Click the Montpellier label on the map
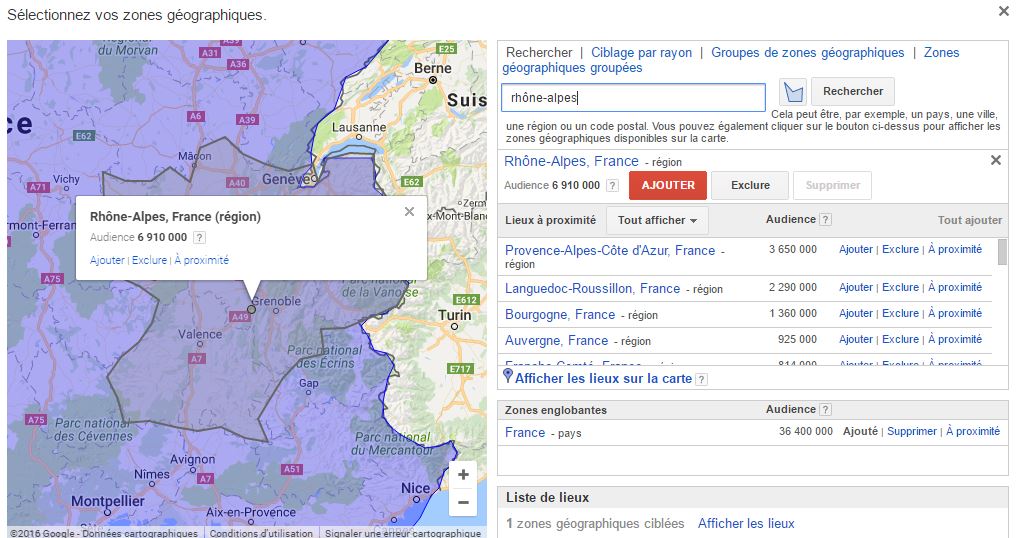The image size is (1031, 538). pyautogui.click(x=107, y=501)
